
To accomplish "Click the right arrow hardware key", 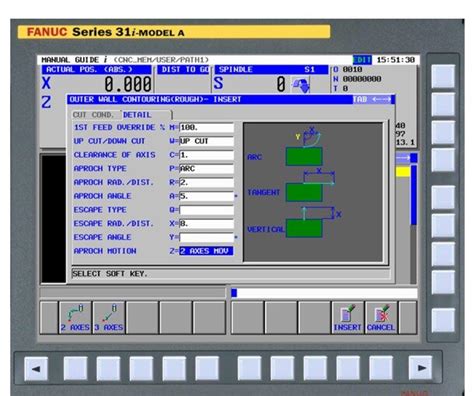I will [421, 368].
